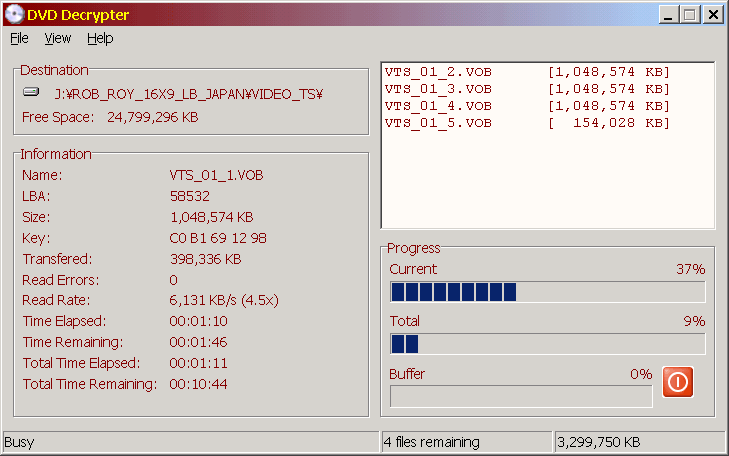Viewport: 729px width, 456px height.
Task: Click the 3,299,750 KB status panel
Action: [638, 442]
